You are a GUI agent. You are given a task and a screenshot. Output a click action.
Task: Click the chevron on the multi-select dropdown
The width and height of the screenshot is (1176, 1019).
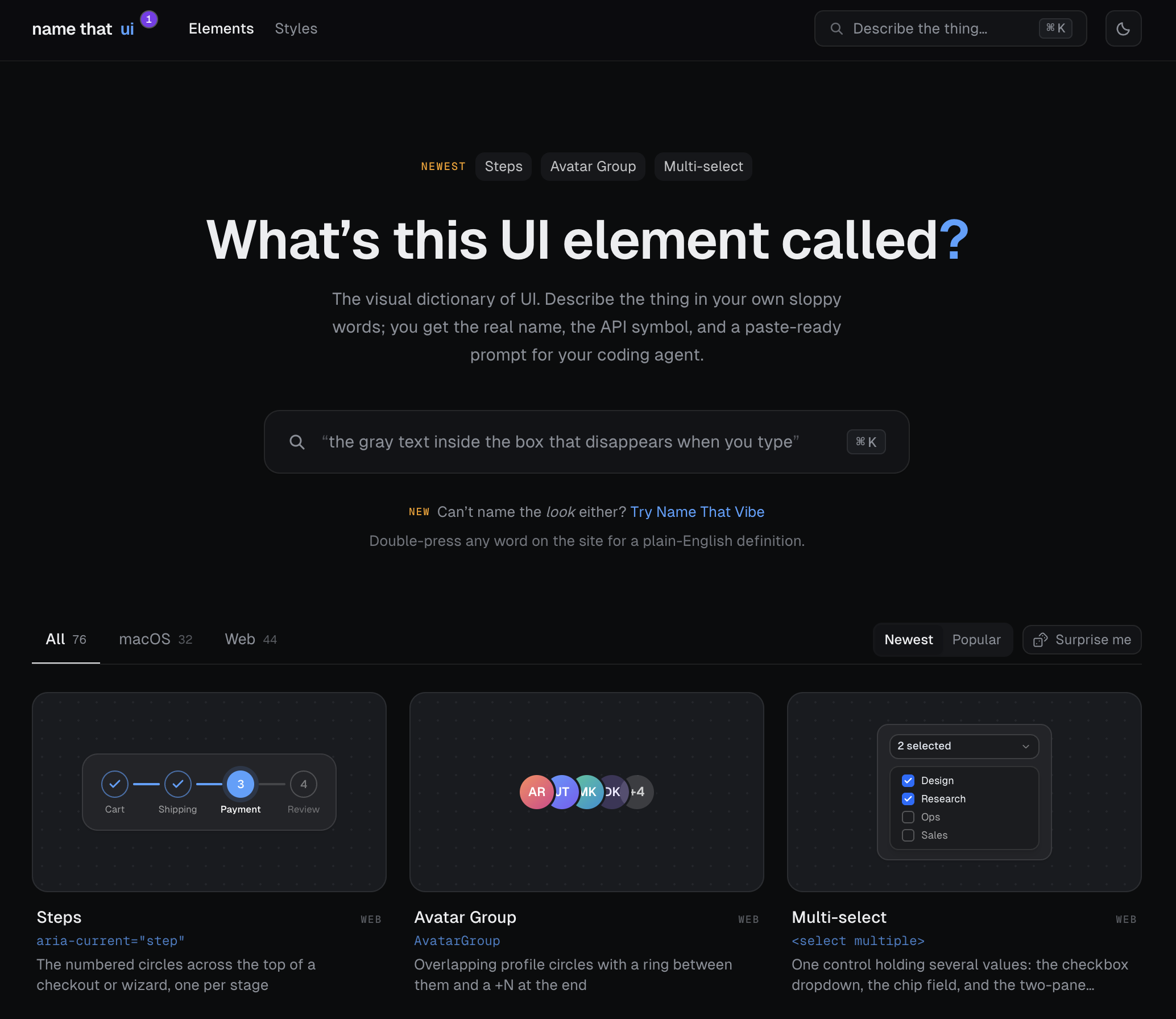[1026, 747]
